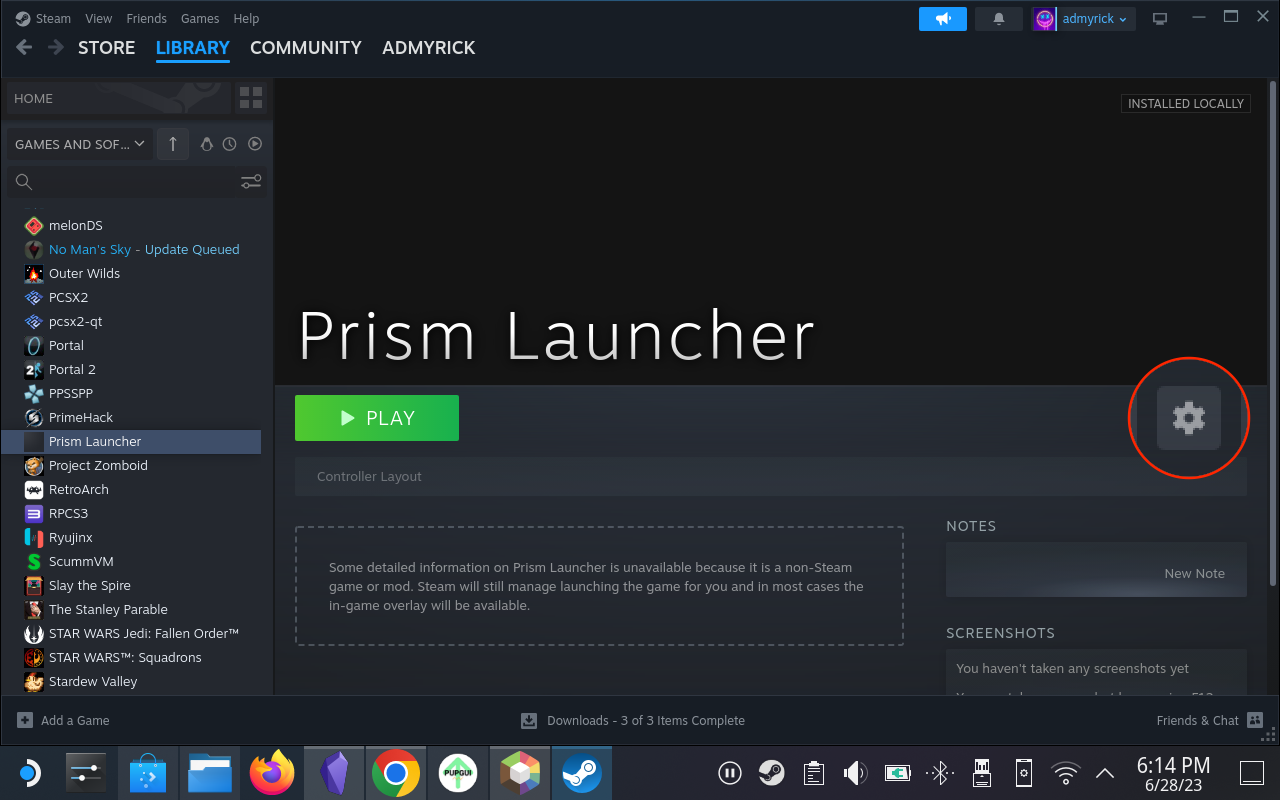Switch to the COMMUNITY tab
Screen dimensions: 1280x800
(305, 47)
